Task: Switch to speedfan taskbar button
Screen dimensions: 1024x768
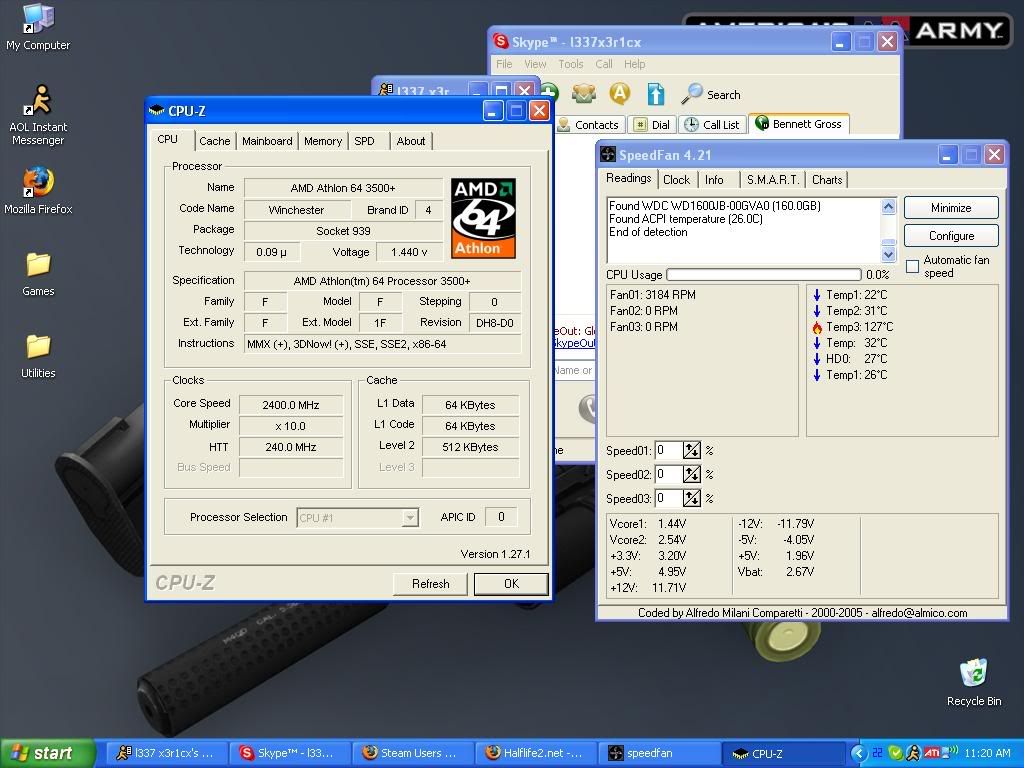Action: 660,753
